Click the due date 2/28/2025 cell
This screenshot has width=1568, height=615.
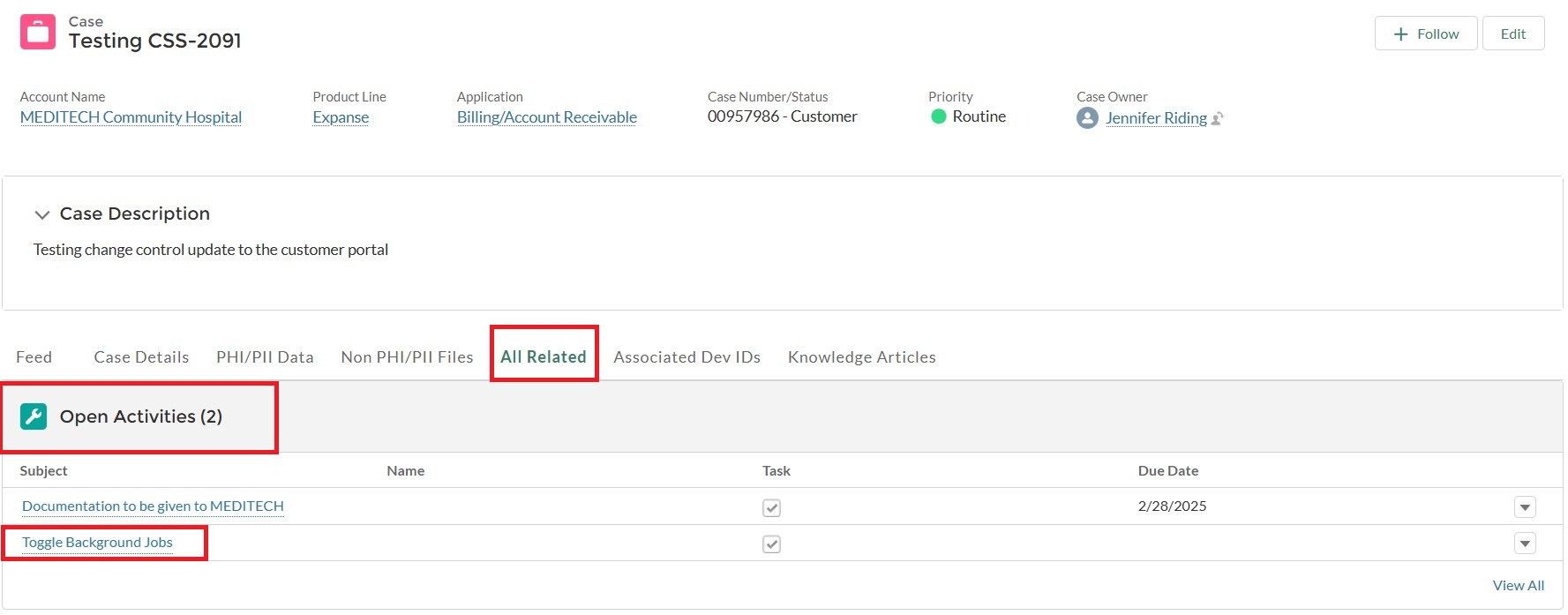(x=1172, y=506)
